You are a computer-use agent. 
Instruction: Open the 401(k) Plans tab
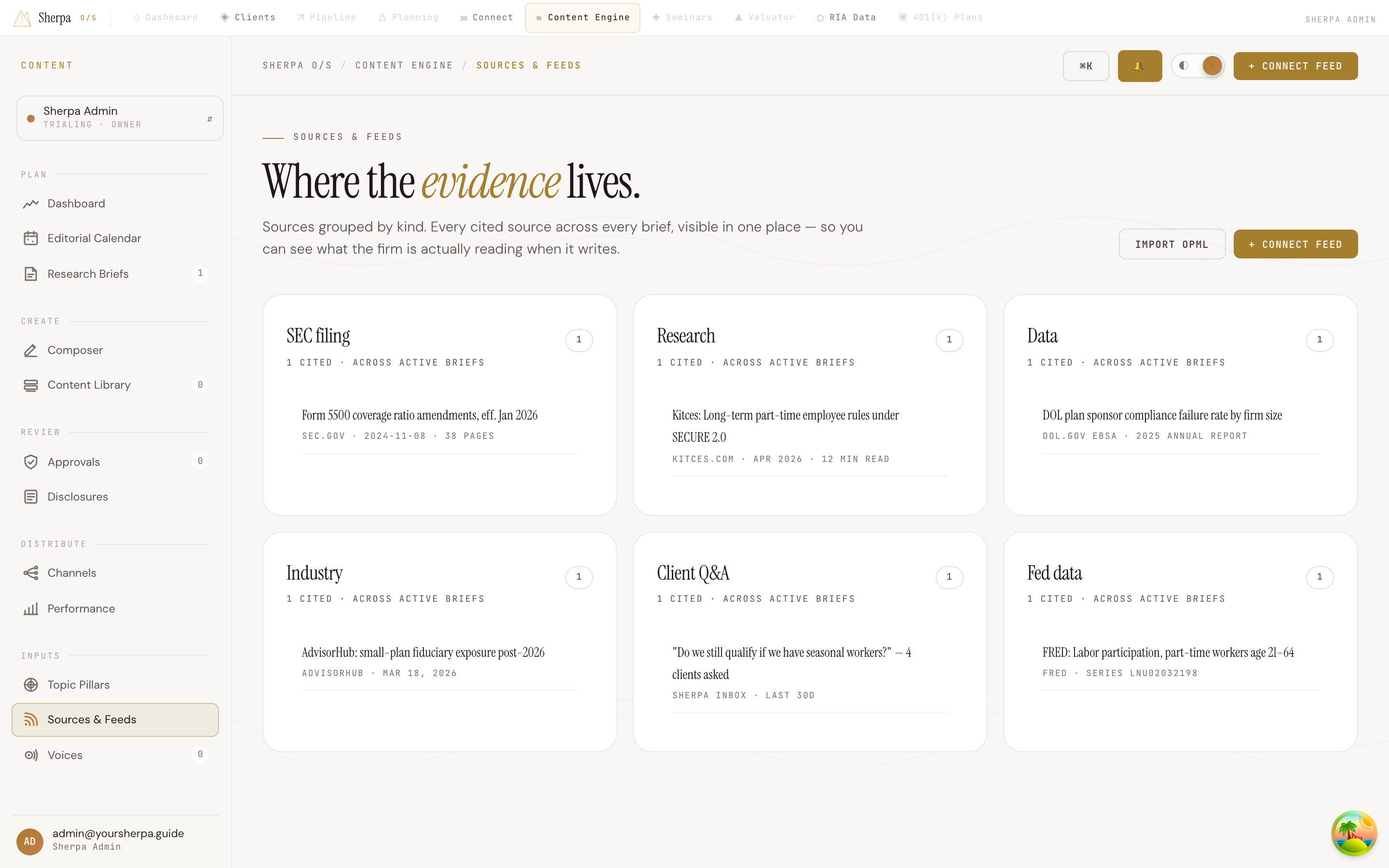click(x=940, y=17)
